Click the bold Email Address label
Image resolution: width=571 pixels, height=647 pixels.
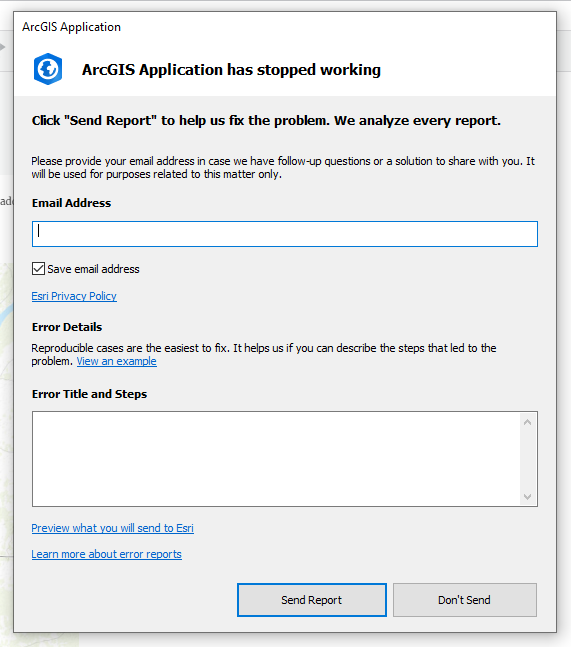(x=71, y=203)
